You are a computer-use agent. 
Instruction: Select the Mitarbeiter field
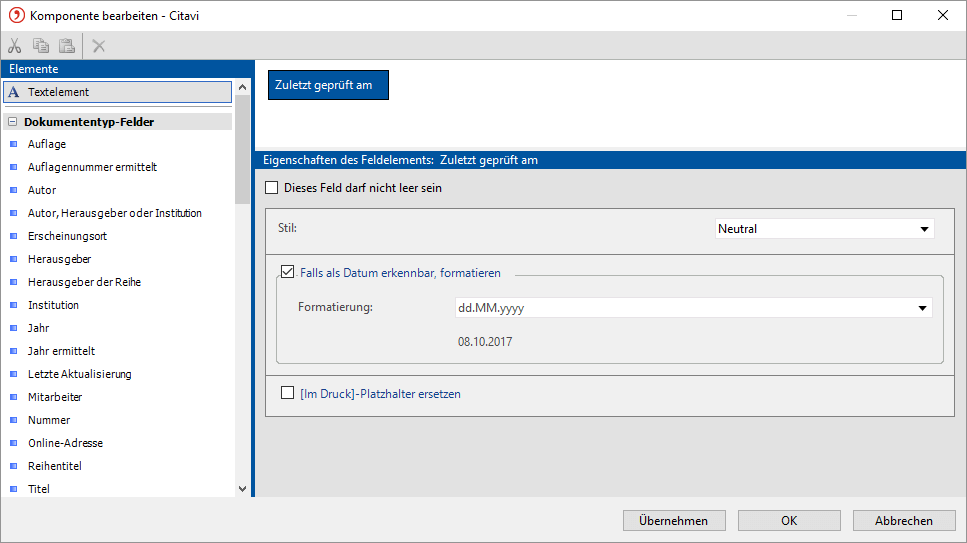coord(55,397)
